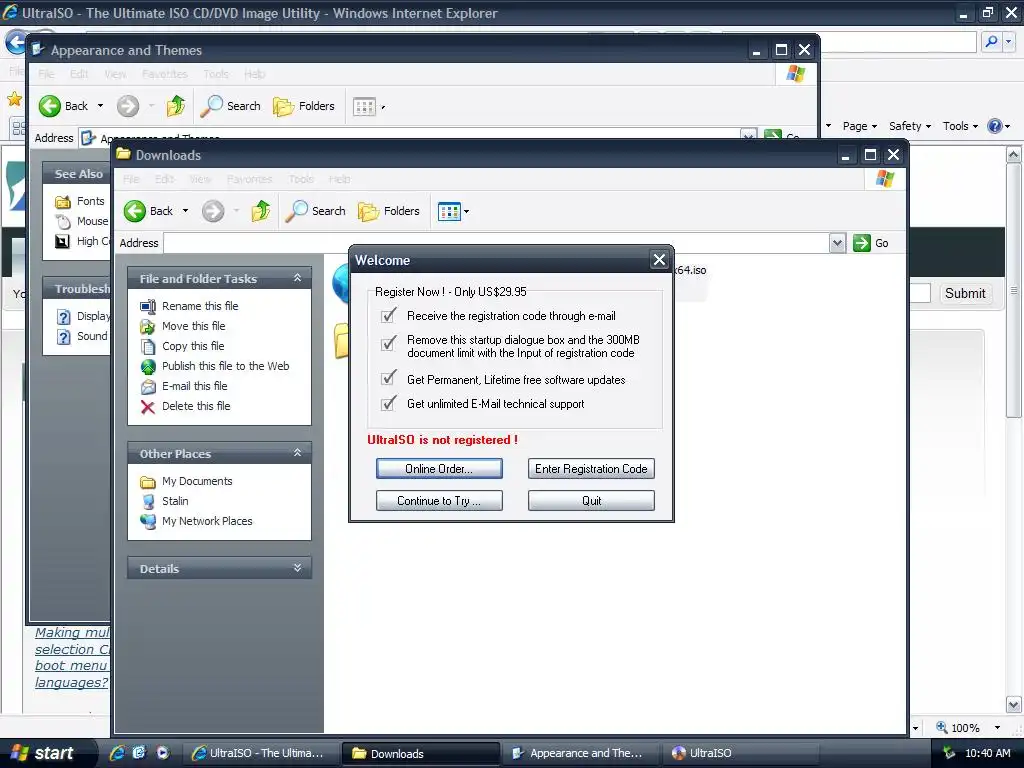This screenshot has height=768, width=1024.
Task: Open Fonts in See Also panel
Action: point(90,201)
